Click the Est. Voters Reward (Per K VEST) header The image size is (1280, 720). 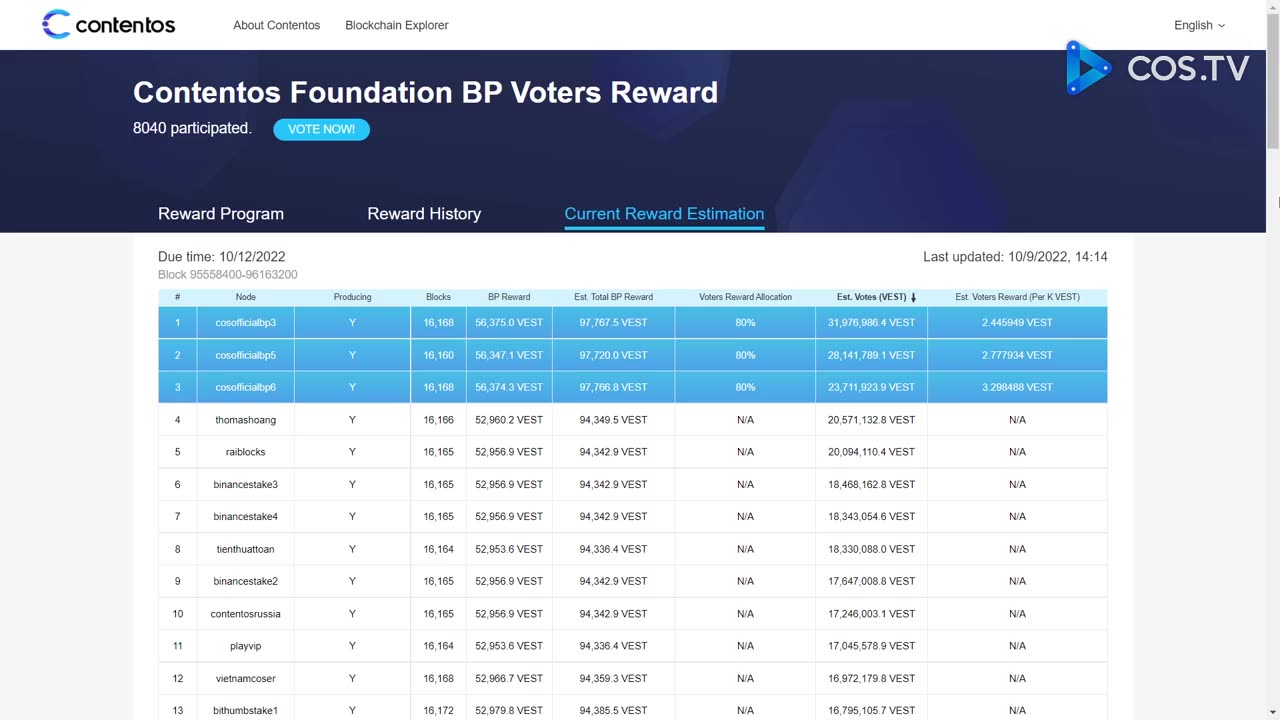(x=1017, y=297)
